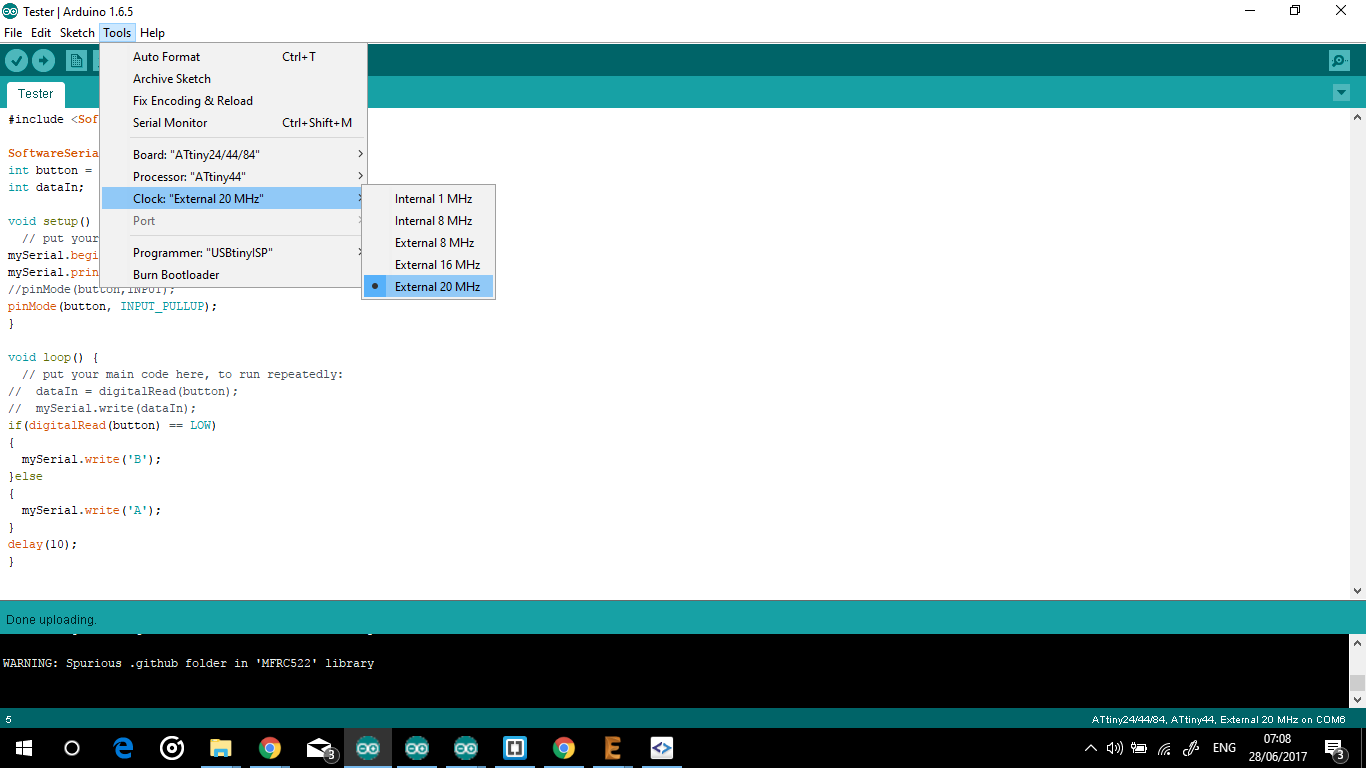Click the "delay(10);" code line

point(42,544)
